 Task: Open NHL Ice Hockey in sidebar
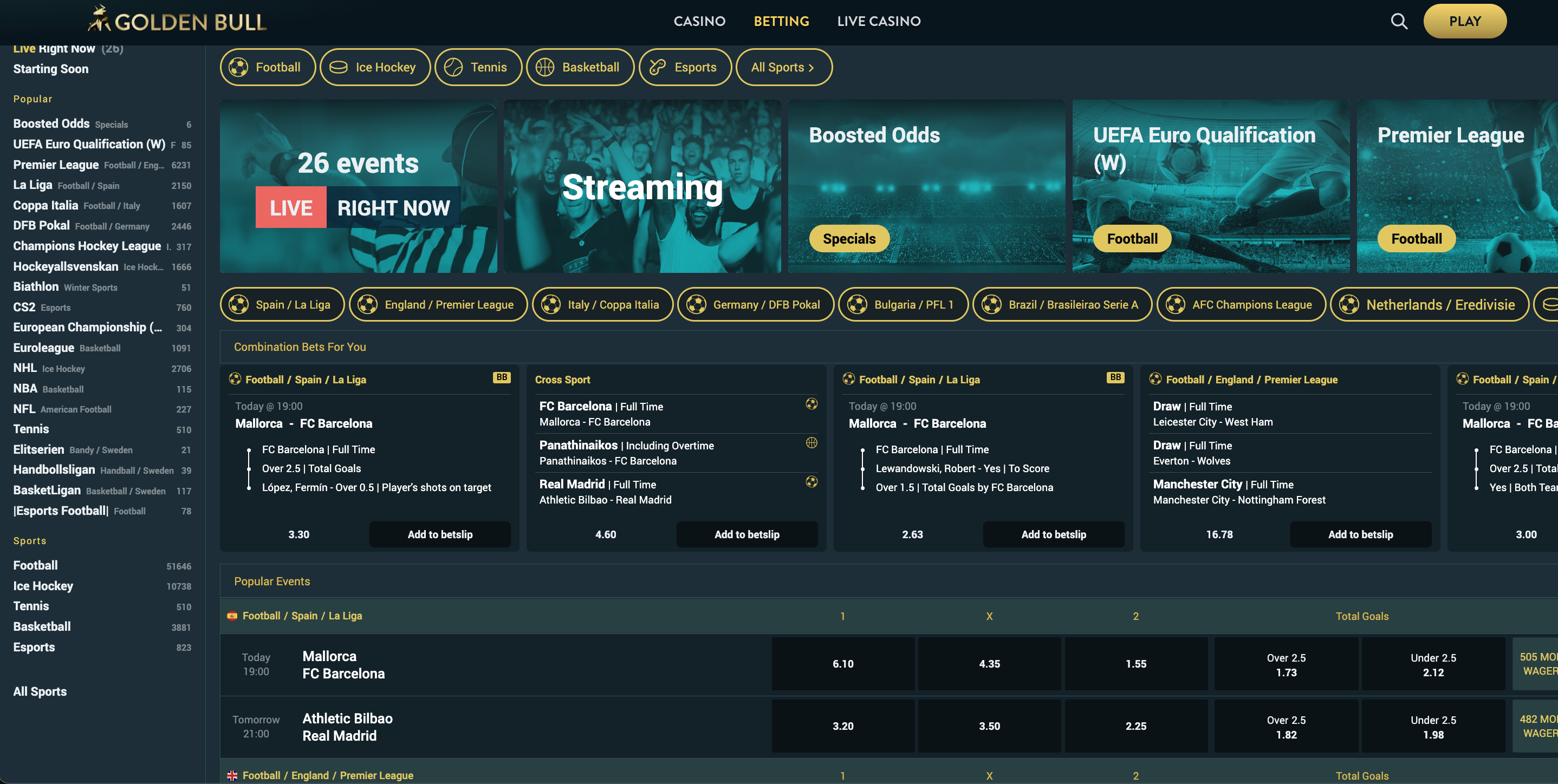25,368
